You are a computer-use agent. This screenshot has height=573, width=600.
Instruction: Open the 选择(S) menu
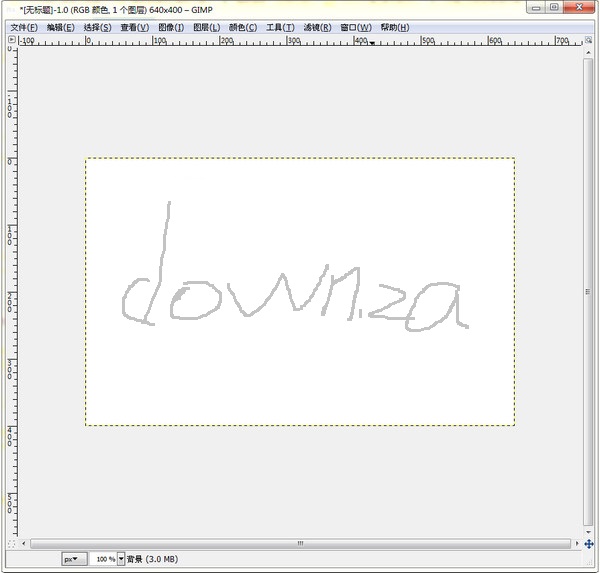97,27
